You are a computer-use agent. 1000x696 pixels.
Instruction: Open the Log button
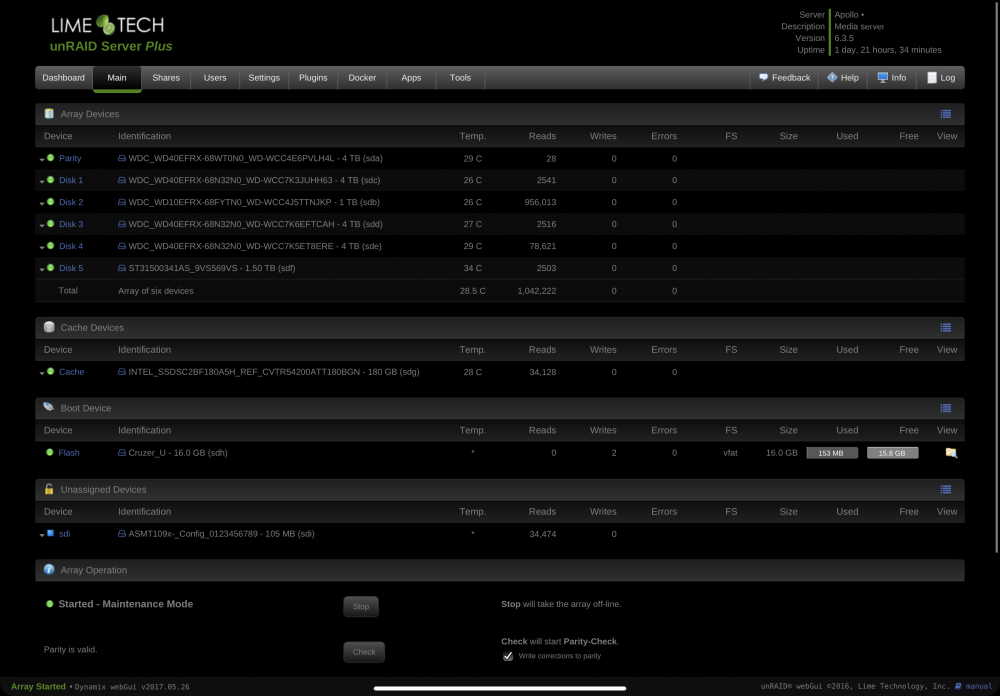point(941,78)
